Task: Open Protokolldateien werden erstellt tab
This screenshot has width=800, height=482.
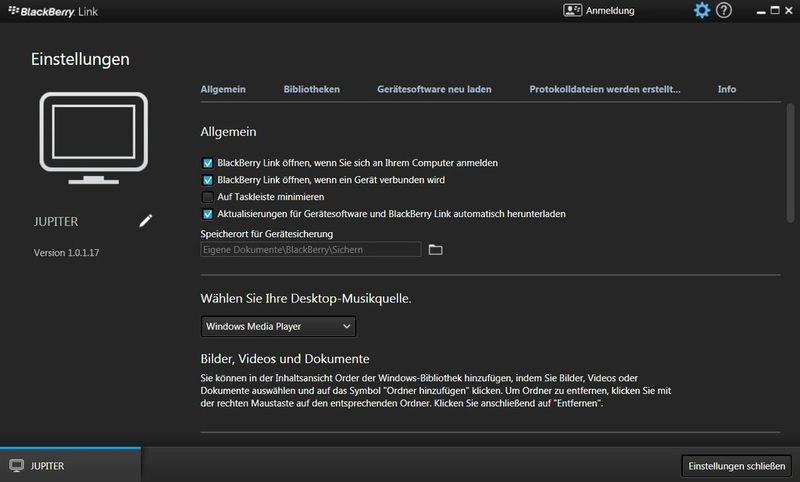Action: (x=605, y=89)
